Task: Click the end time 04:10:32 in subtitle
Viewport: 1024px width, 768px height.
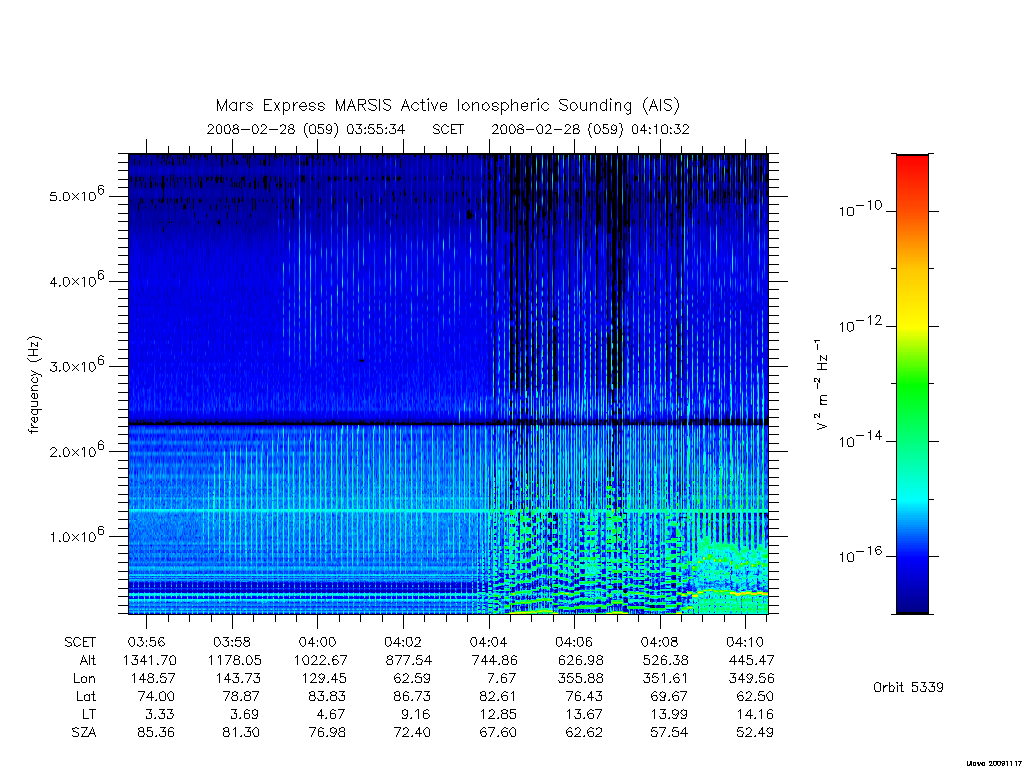Action: pos(660,129)
